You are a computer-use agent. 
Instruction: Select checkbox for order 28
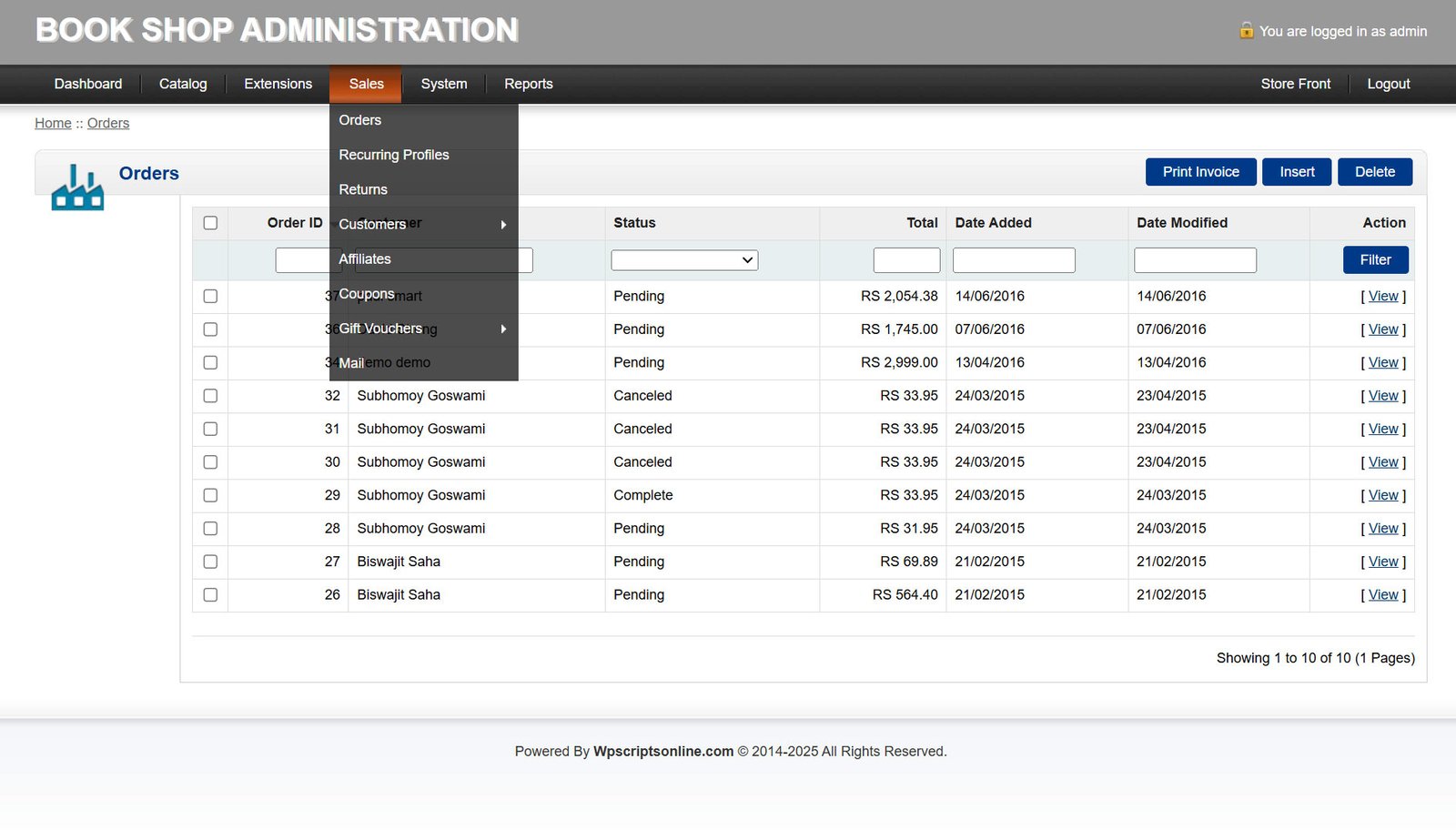tap(210, 529)
